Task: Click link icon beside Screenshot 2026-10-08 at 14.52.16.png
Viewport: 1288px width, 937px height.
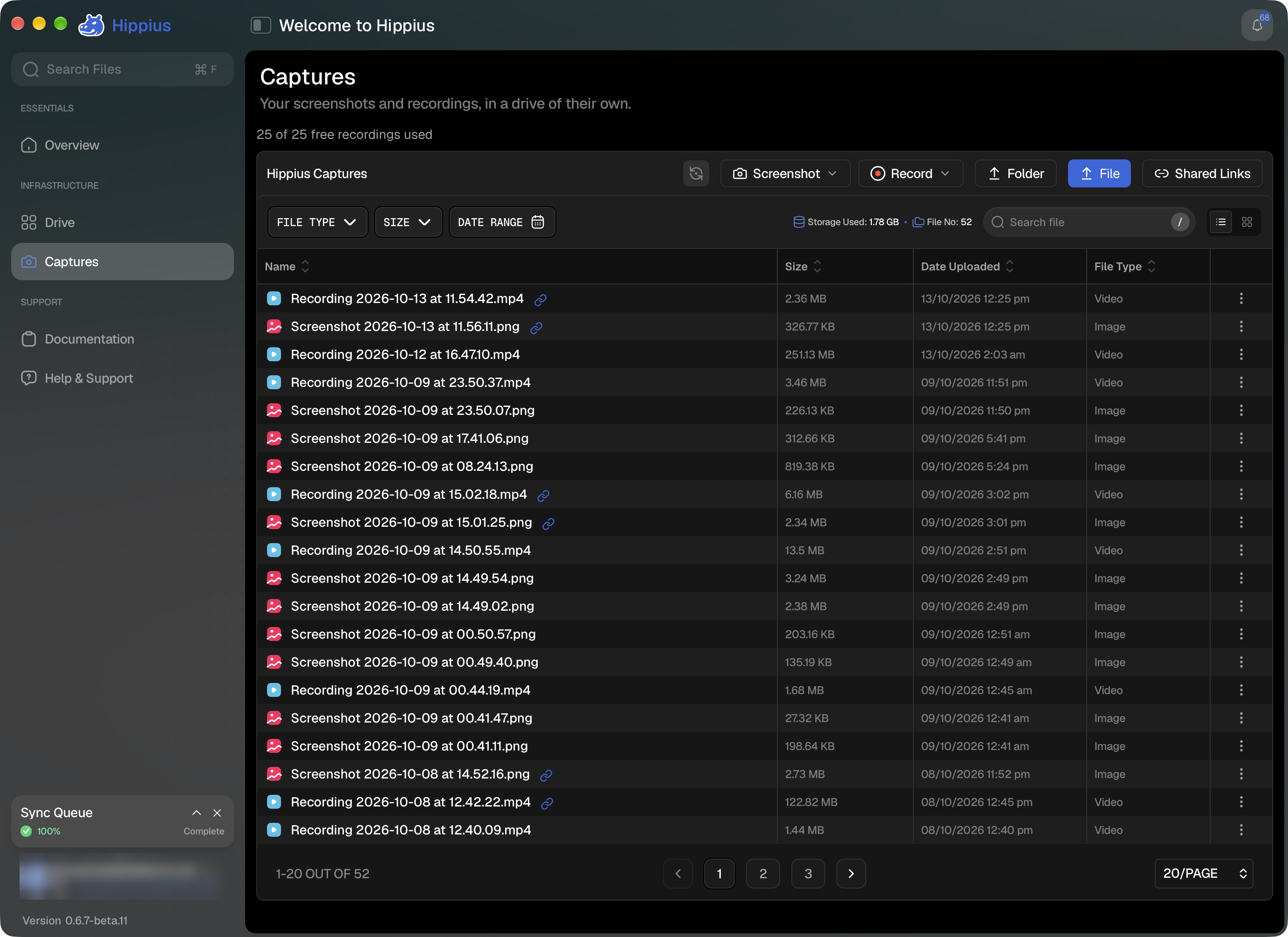Action: [x=546, y=775]
